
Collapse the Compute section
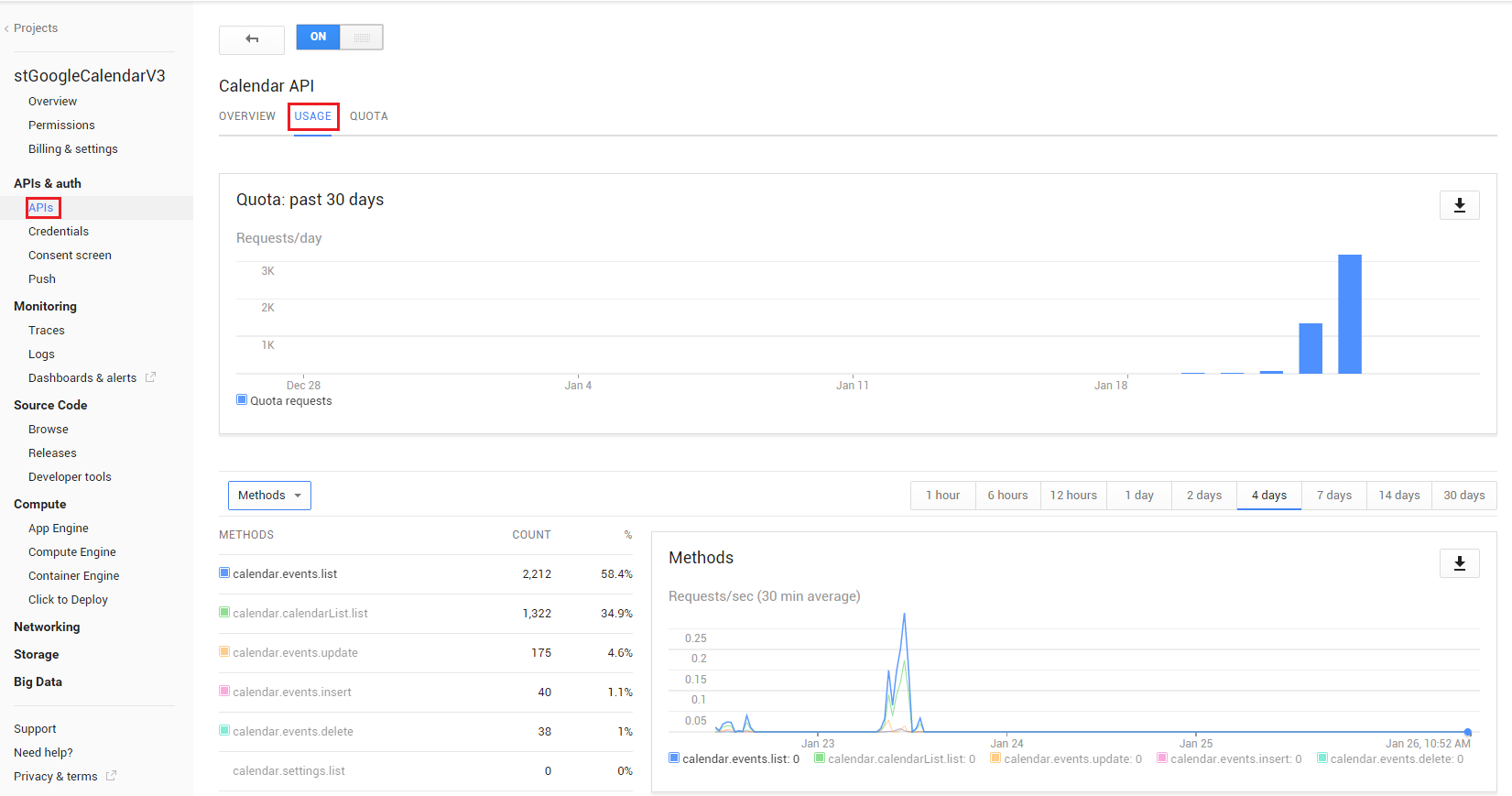tap(40, 505)
